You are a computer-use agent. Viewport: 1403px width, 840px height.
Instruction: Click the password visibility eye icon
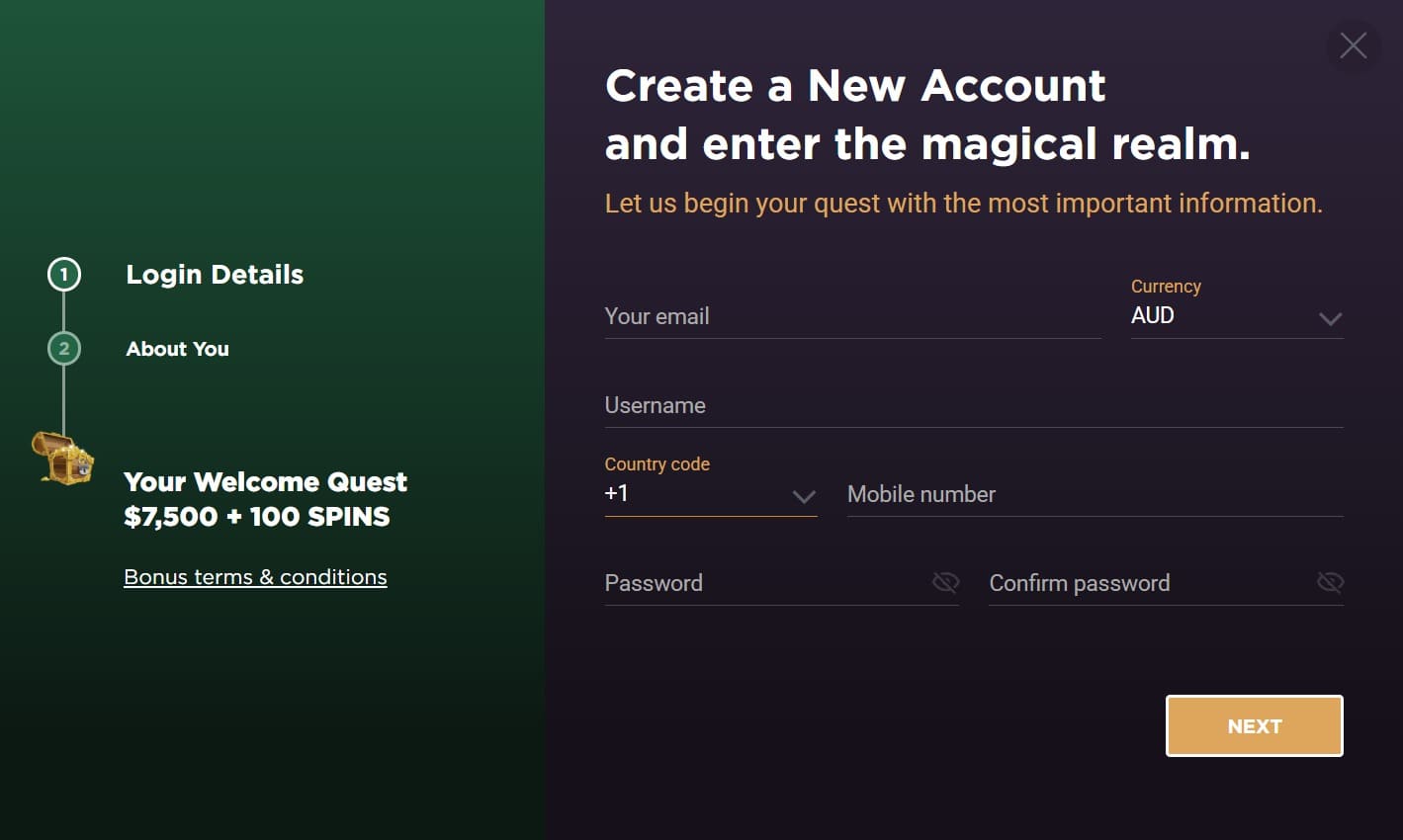(x=944, y=582)
